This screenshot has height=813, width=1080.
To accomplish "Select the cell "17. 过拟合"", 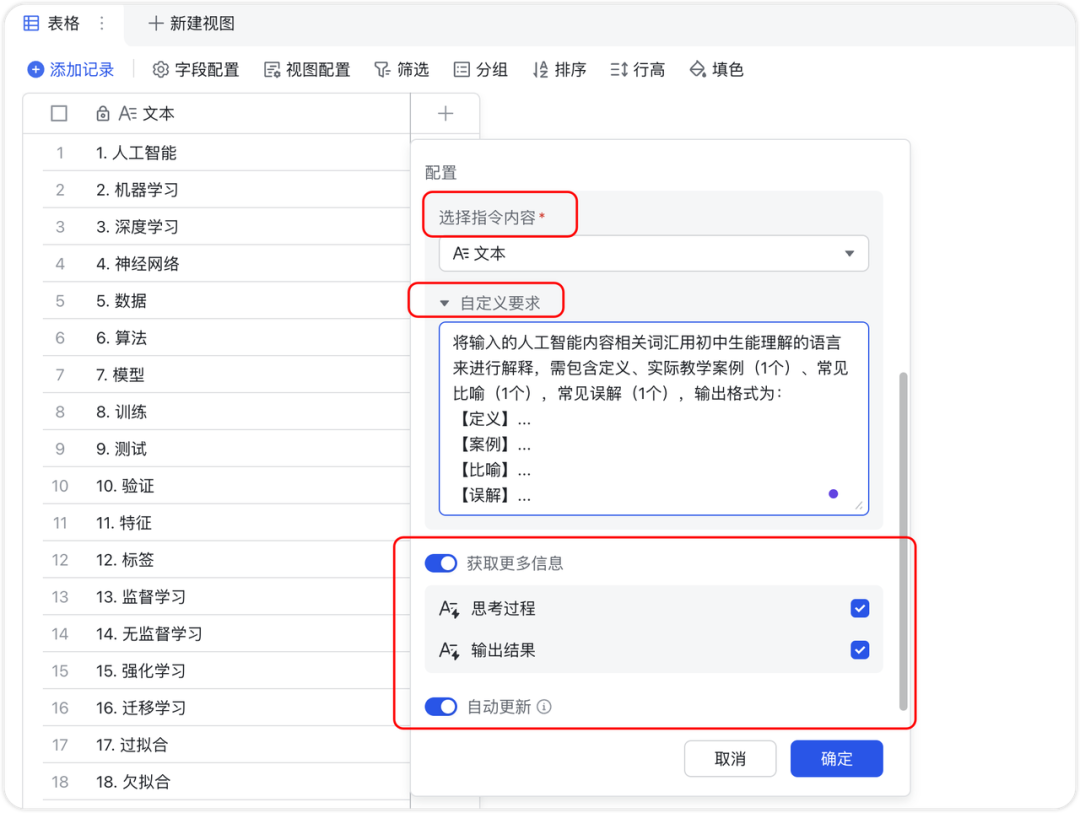I will (x=226, y=745).
